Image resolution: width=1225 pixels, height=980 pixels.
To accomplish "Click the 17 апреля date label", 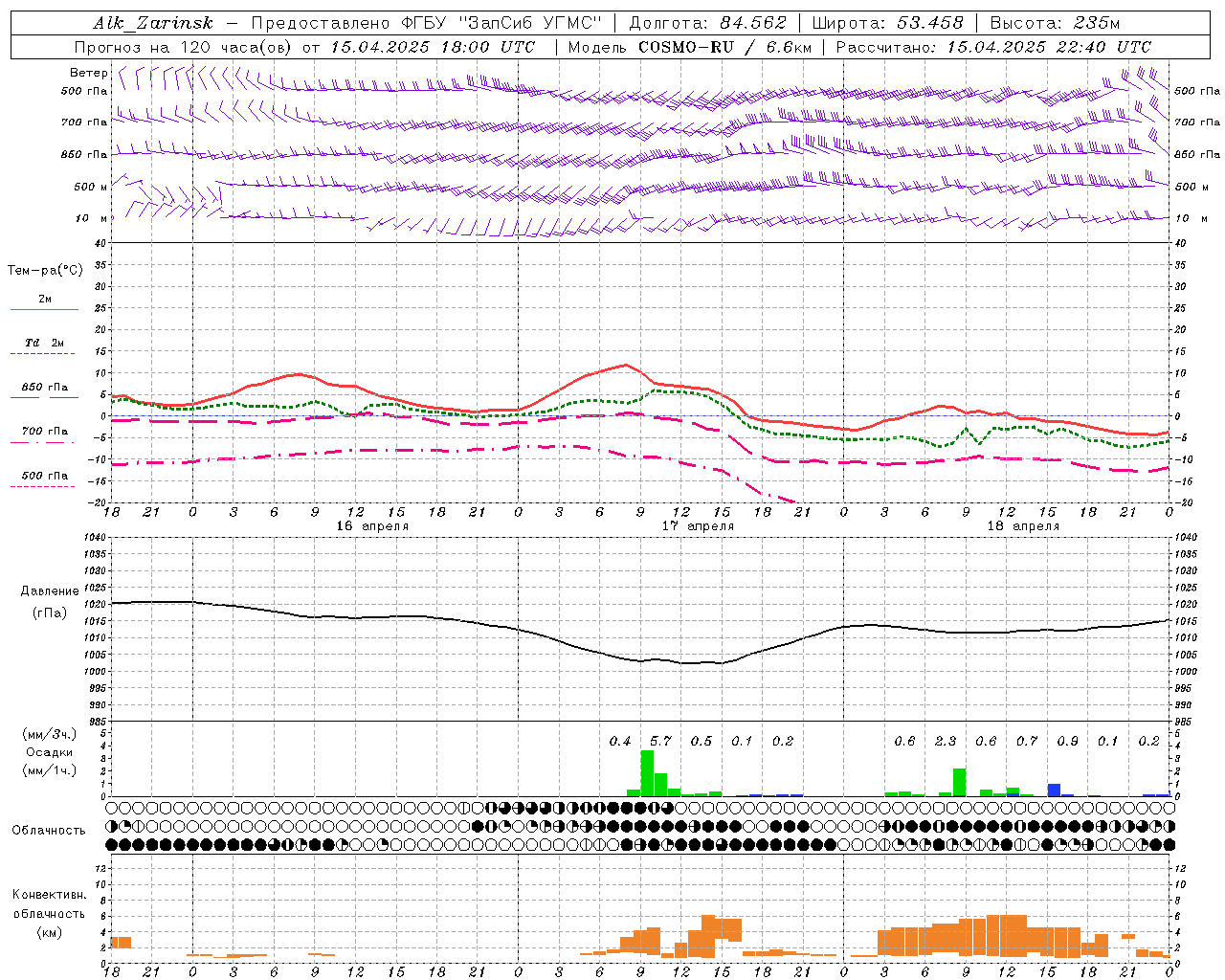I will [699, 526].
